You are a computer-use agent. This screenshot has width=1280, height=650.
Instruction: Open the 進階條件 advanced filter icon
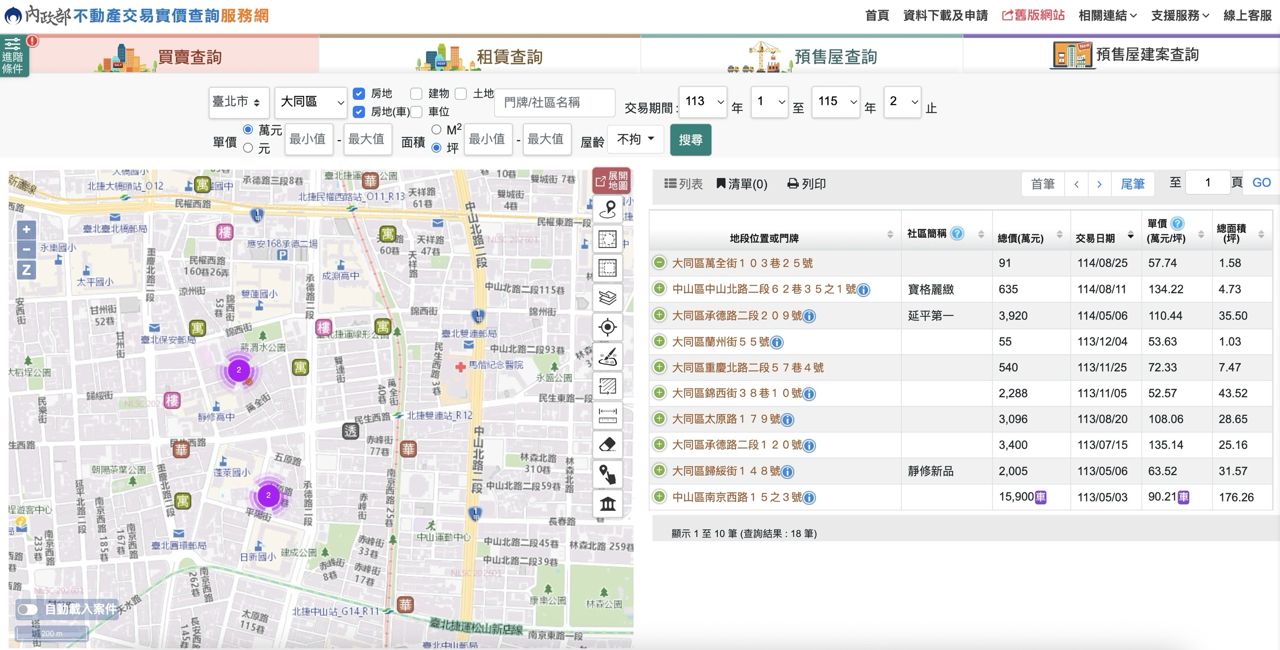point(15,55)
